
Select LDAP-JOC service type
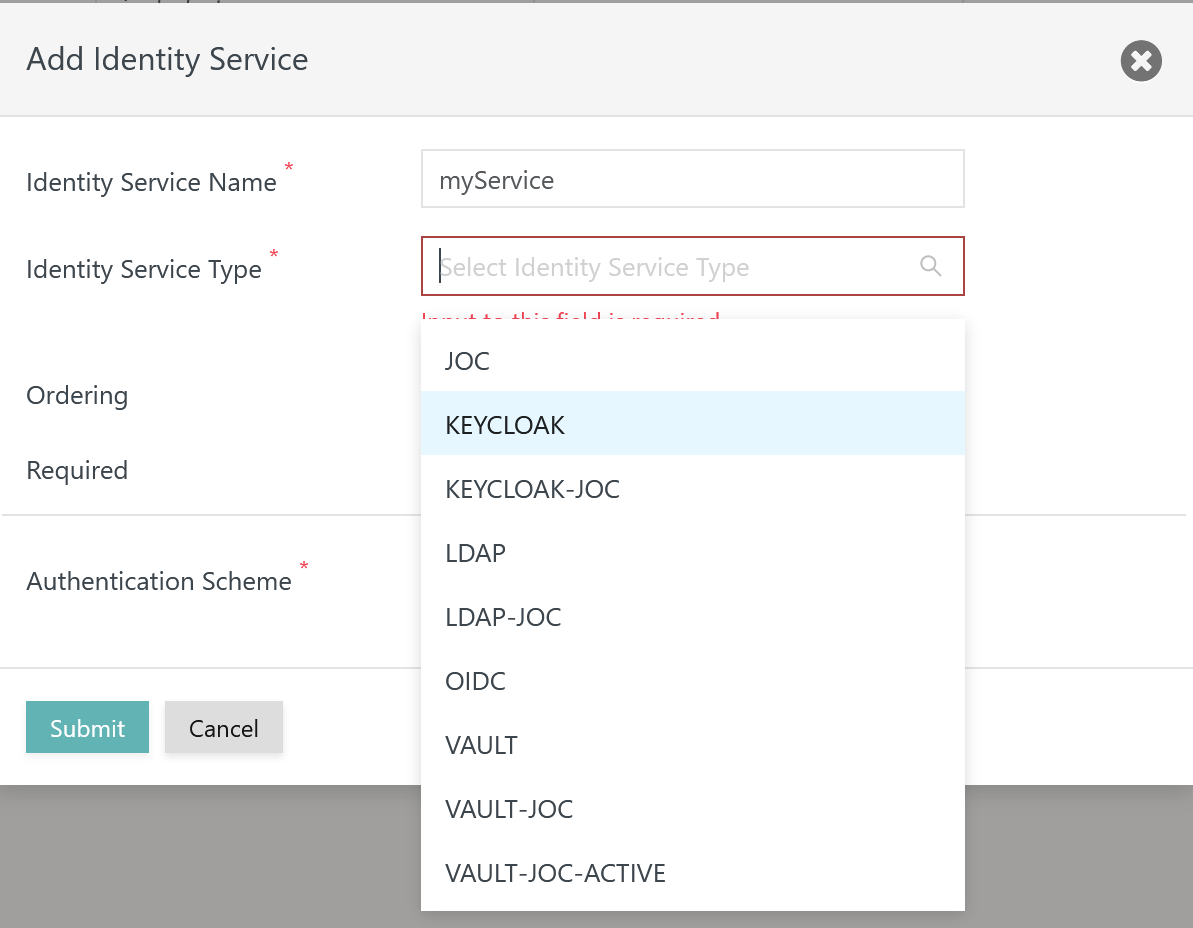692,616
